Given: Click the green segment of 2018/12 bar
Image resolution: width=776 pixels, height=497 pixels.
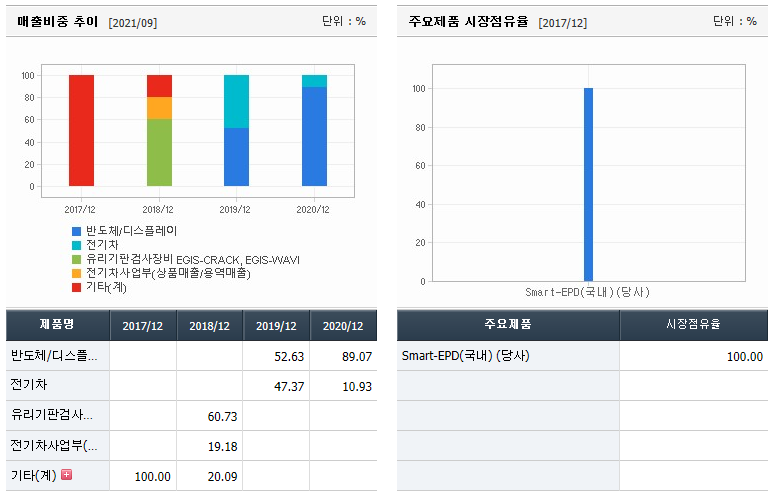Looking at the screenshot, I should pyautogui.click(x=159, y=152).
